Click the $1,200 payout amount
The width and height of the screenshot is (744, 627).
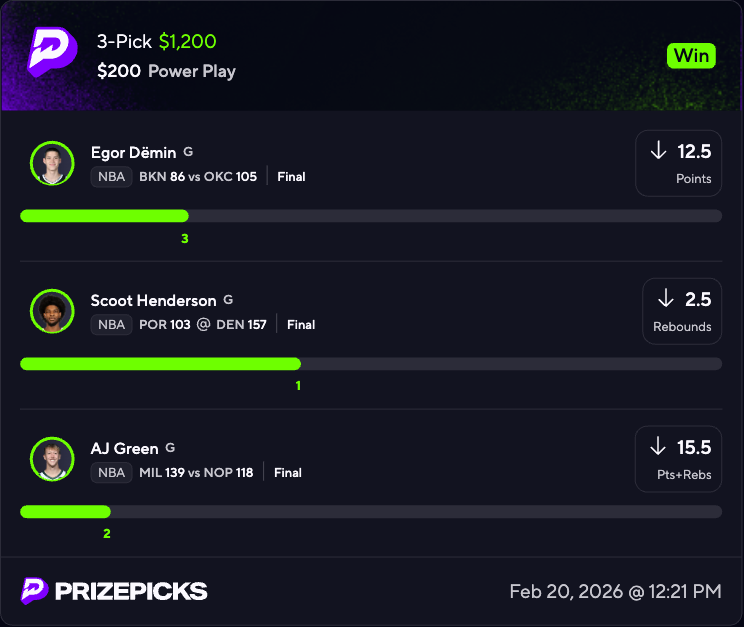click(186, 42)
